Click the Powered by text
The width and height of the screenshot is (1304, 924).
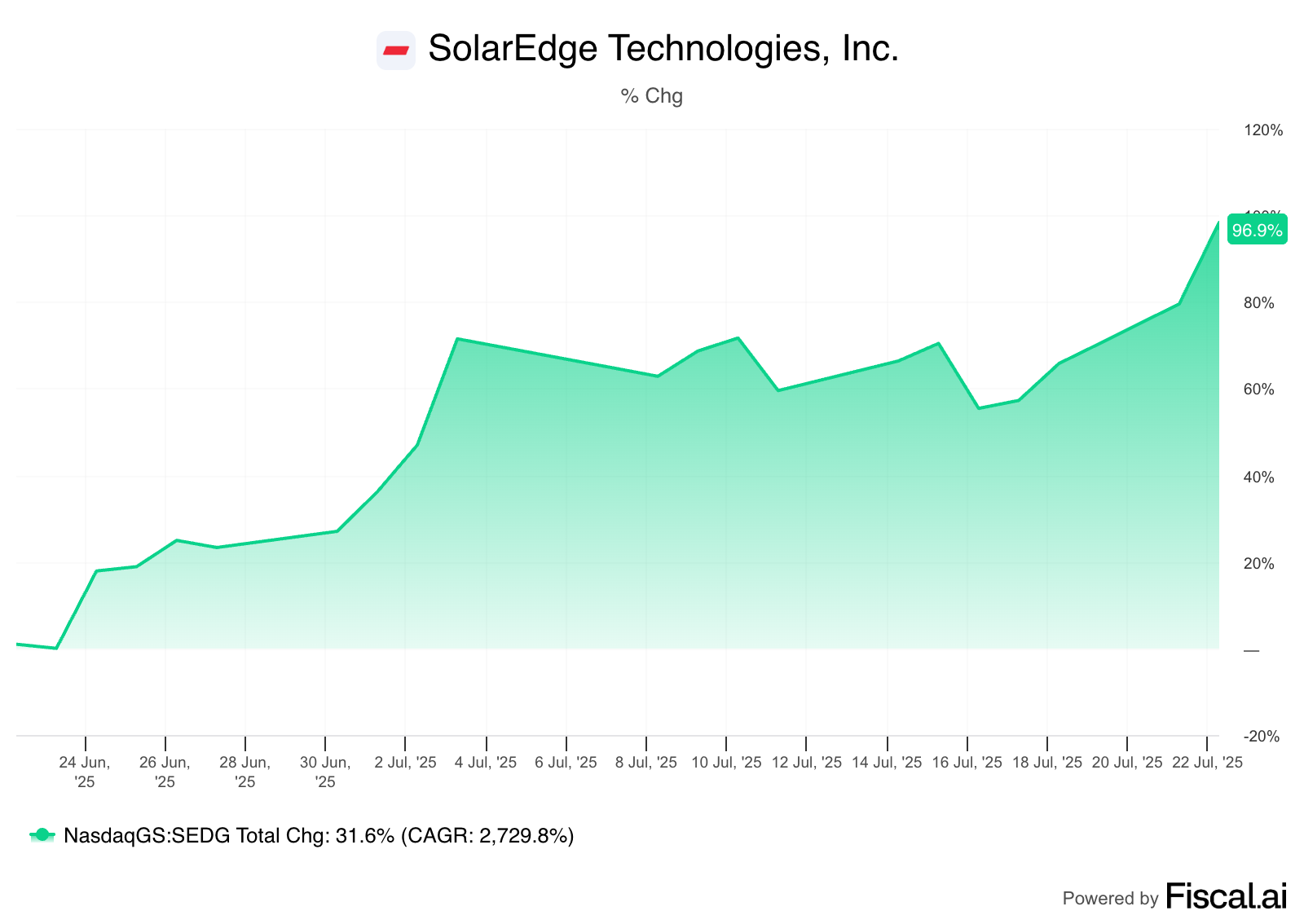(1110, 899)
